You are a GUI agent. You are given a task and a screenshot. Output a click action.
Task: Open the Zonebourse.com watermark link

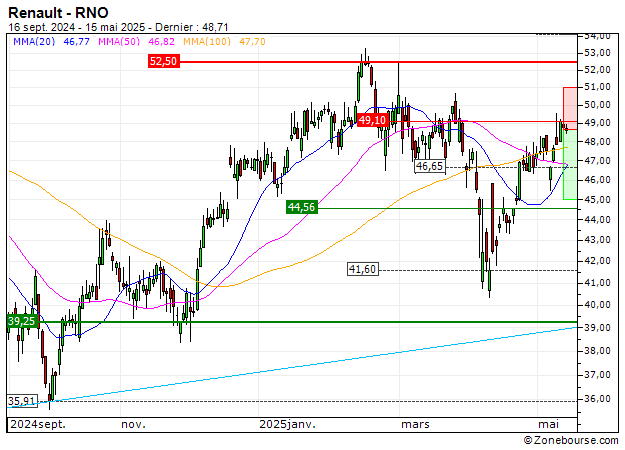pos(575,439)
